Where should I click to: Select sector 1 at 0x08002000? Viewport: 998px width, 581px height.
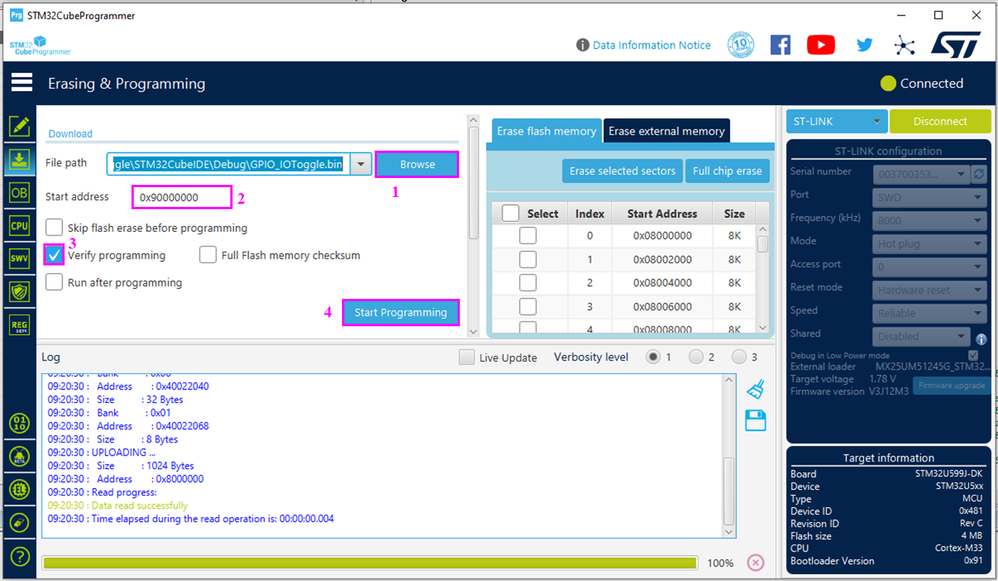[528, 259]
